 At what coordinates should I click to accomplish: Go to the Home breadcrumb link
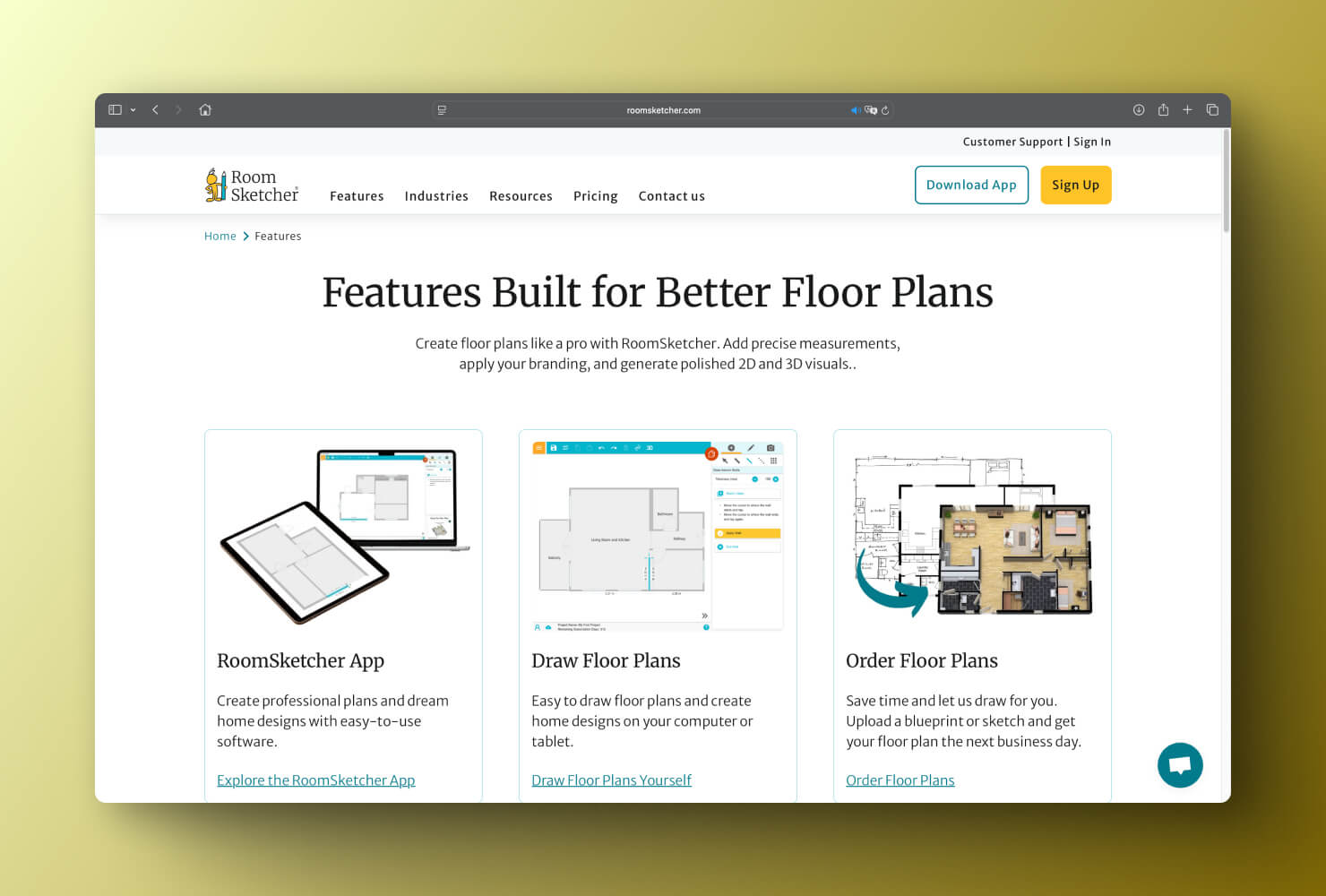[x=220, y=237]
